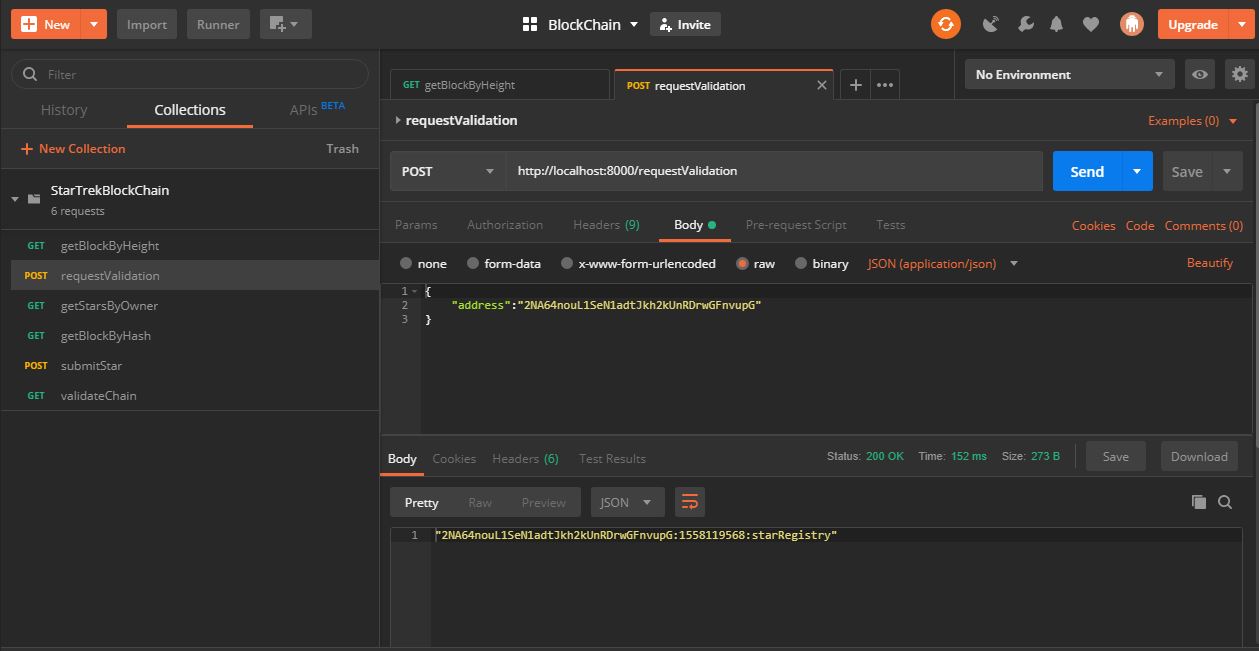Click the Import button

point(147,24)
